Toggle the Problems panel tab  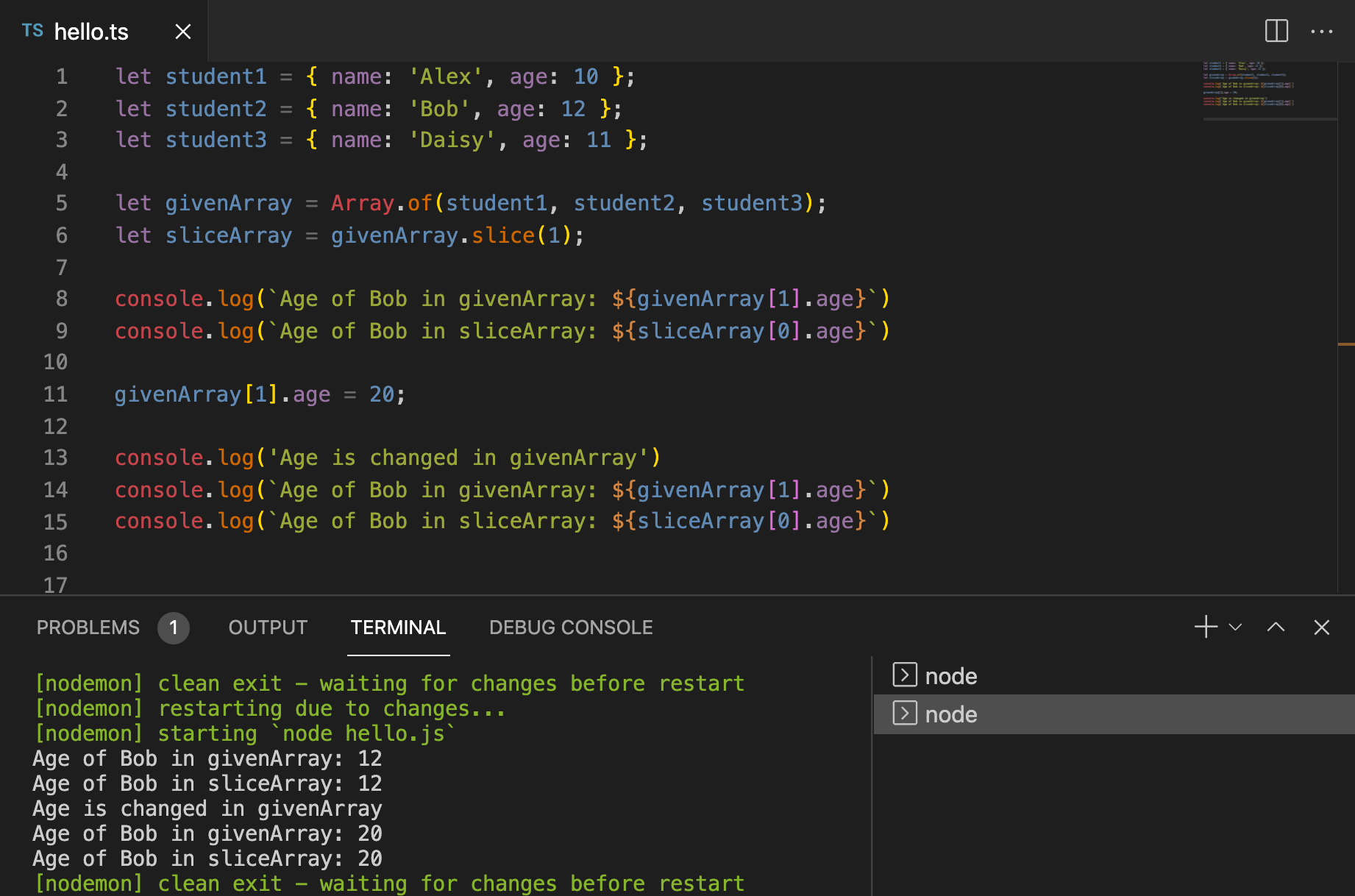[x=87, y=627]
